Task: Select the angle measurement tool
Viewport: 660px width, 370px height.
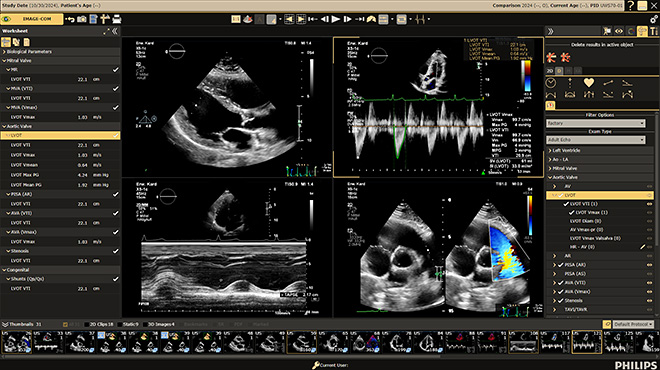Action: pyautogui.click(x=627, y=83)
